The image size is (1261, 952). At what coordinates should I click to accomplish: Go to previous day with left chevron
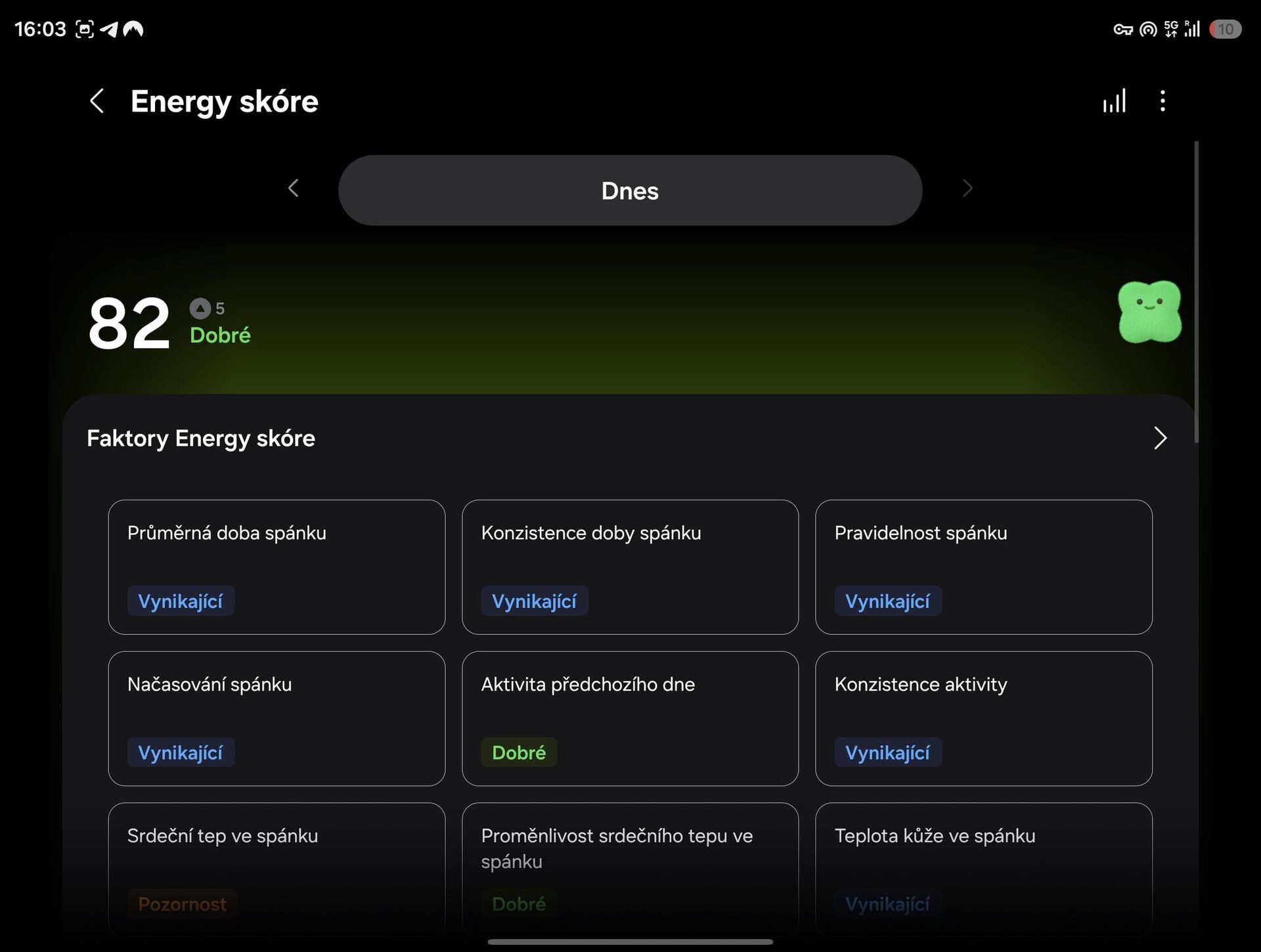[x=294, y=189]
